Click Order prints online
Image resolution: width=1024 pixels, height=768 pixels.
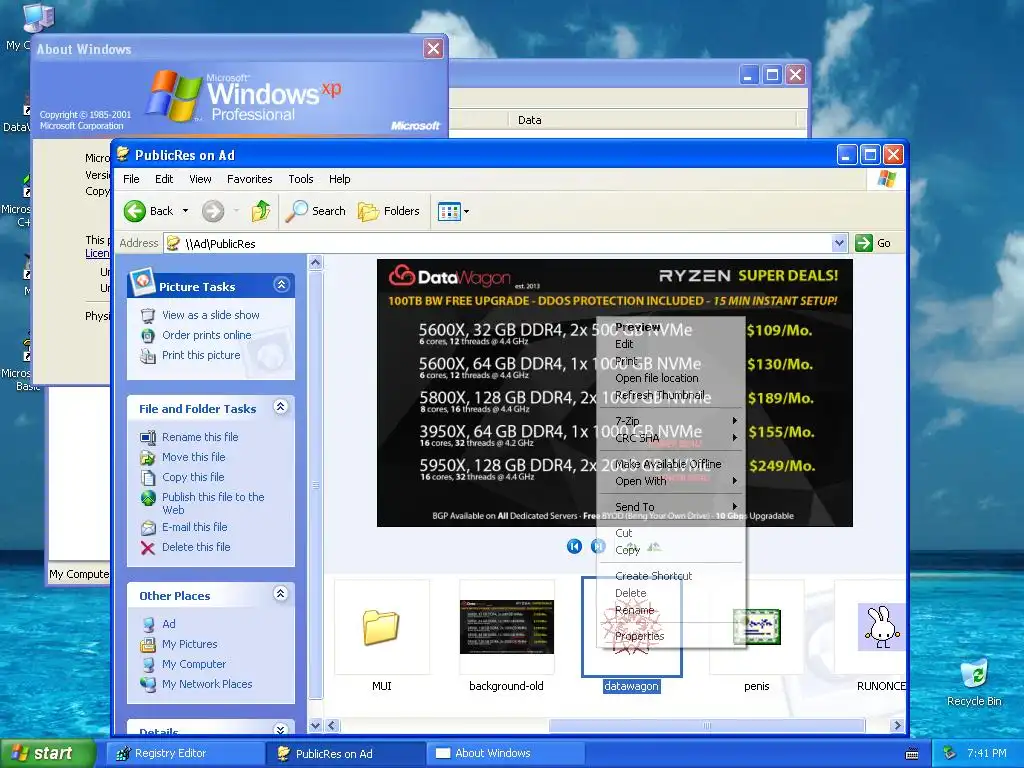coord(206,335)
